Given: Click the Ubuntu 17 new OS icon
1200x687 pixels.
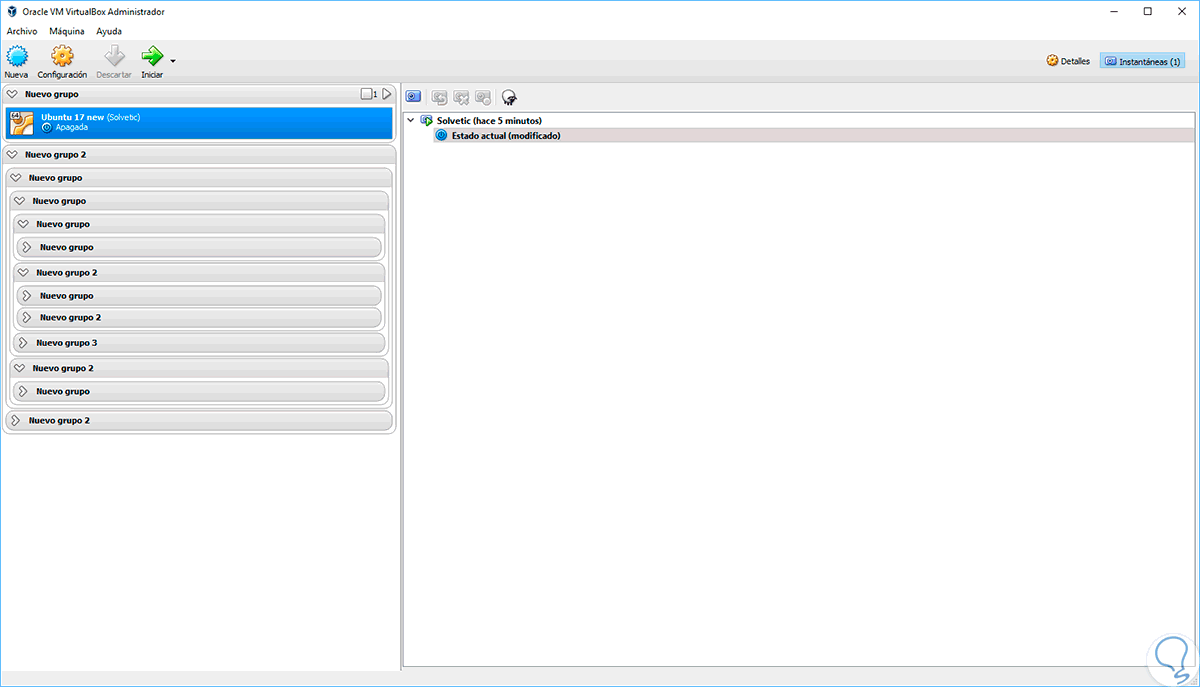Looking at the screenshot, I should click(22, 123).
